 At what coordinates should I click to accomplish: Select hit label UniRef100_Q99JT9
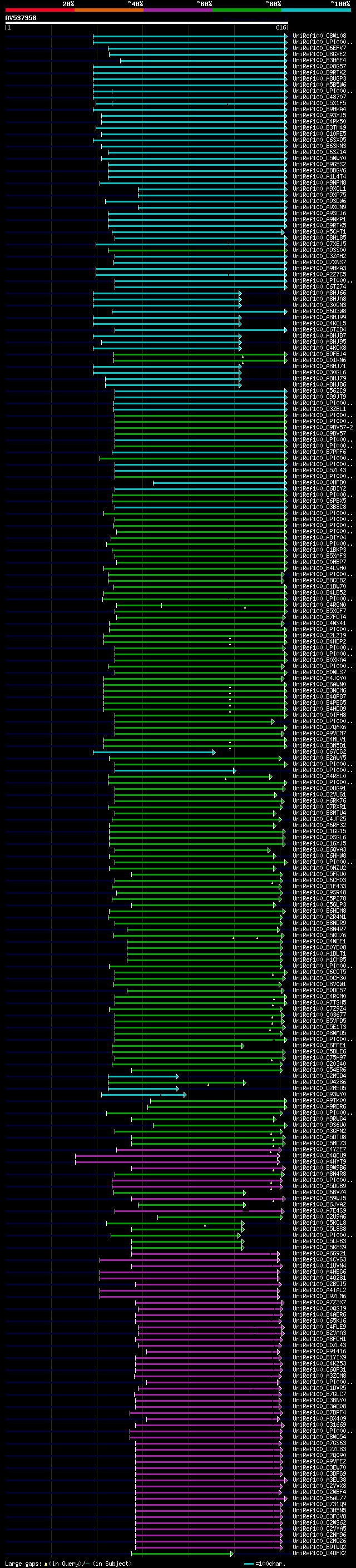point(319,397)
